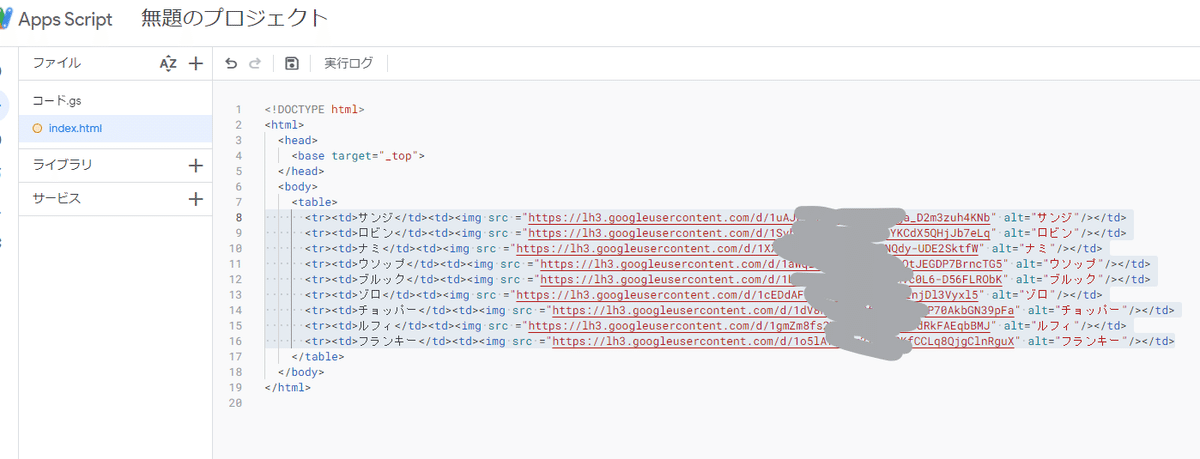Image resolution: width=1200 pixels, height=459 pixels.
Task: Open the コード.gs file
Action: pyautogui.click(x=56, y=101)
